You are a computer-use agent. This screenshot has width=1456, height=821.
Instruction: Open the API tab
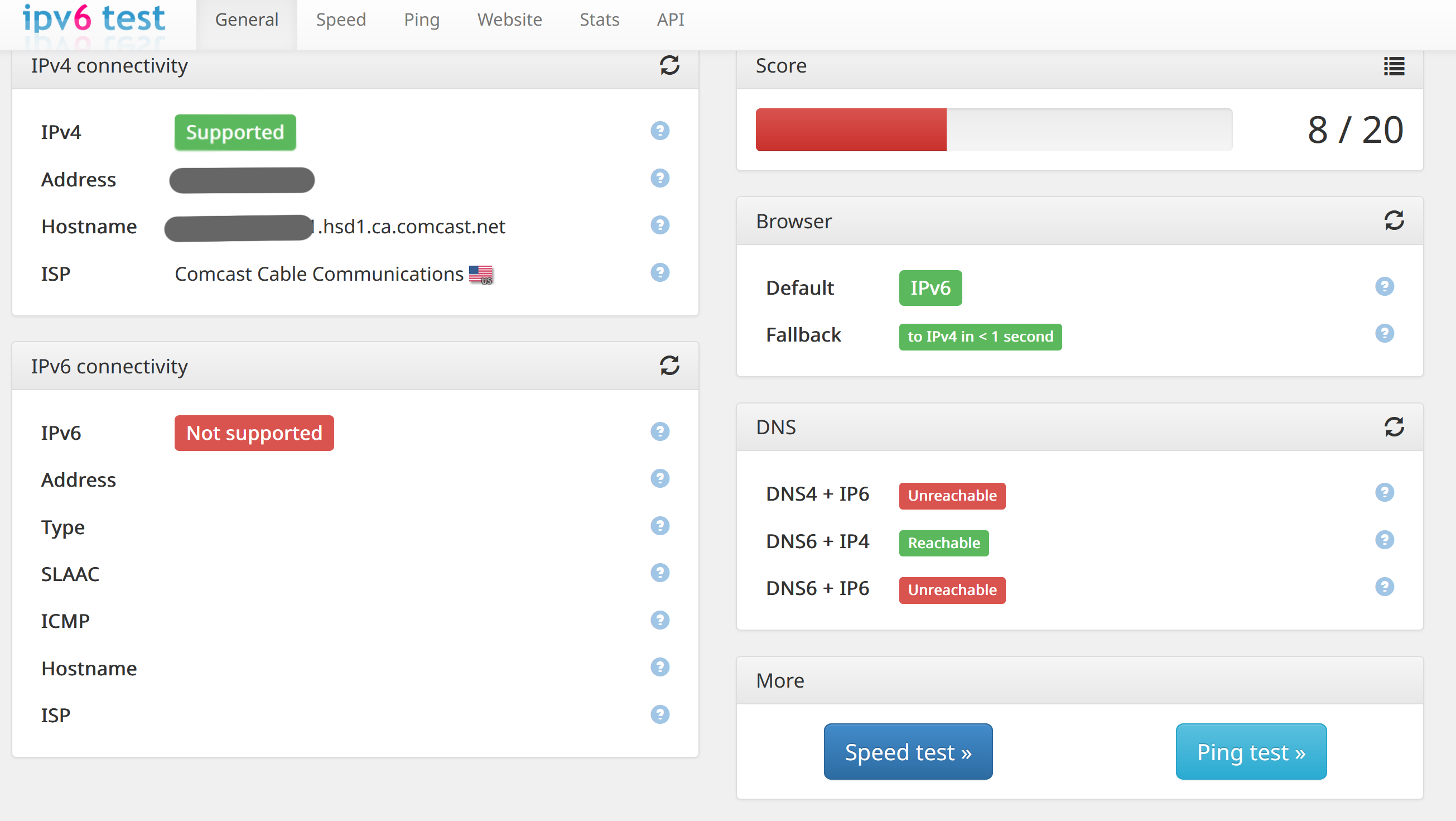point(671,20)
